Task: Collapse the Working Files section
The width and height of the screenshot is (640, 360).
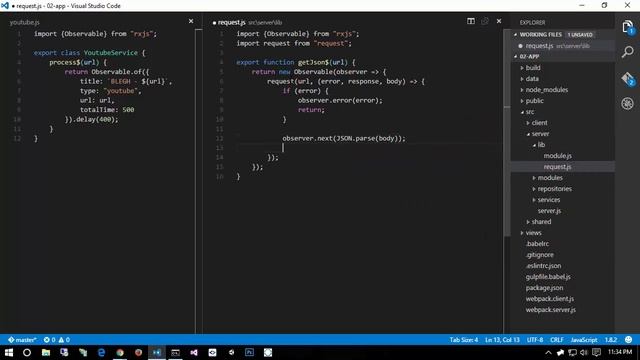Action: click(x=516, y=35)
